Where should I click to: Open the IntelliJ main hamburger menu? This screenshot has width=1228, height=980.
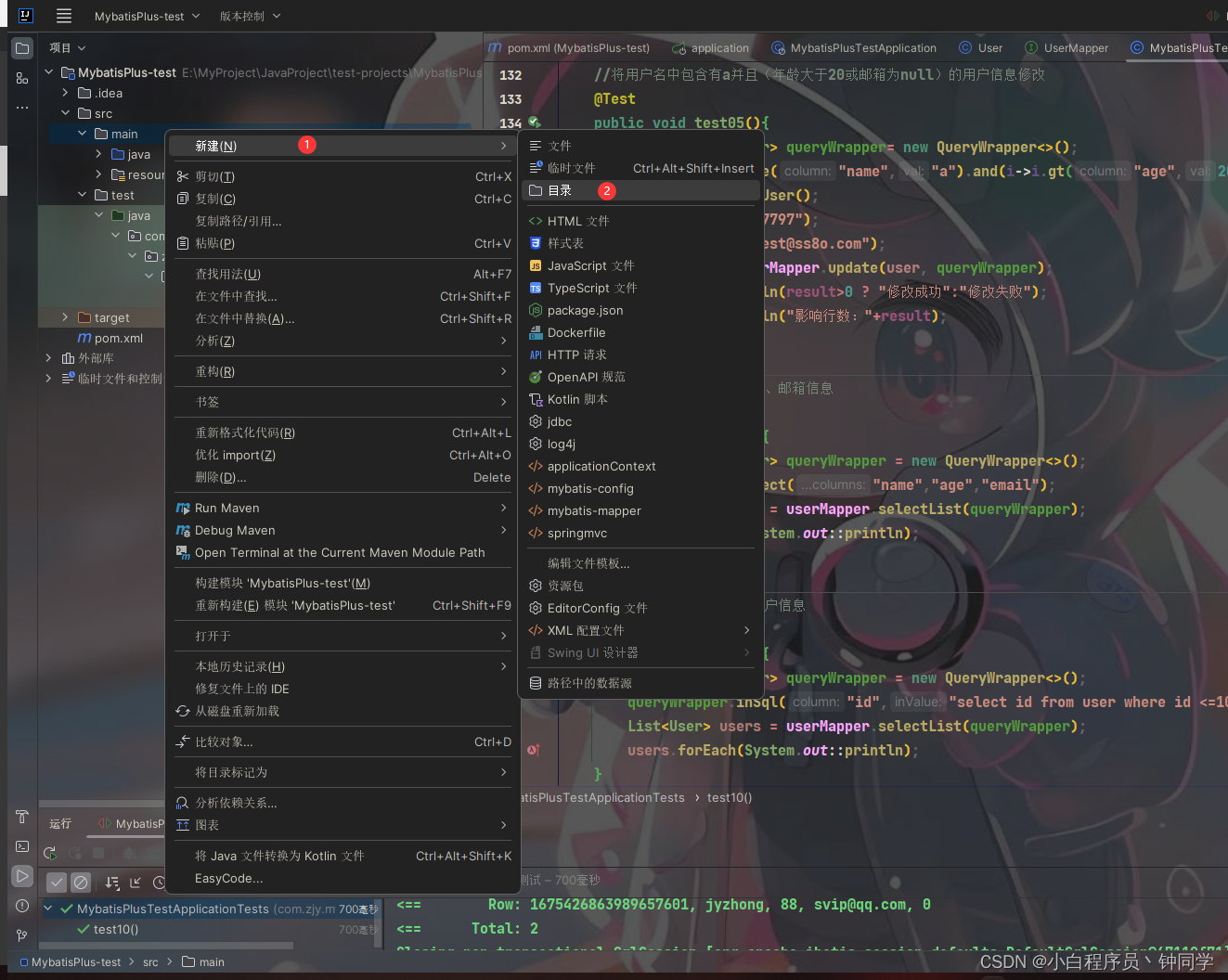64,16
